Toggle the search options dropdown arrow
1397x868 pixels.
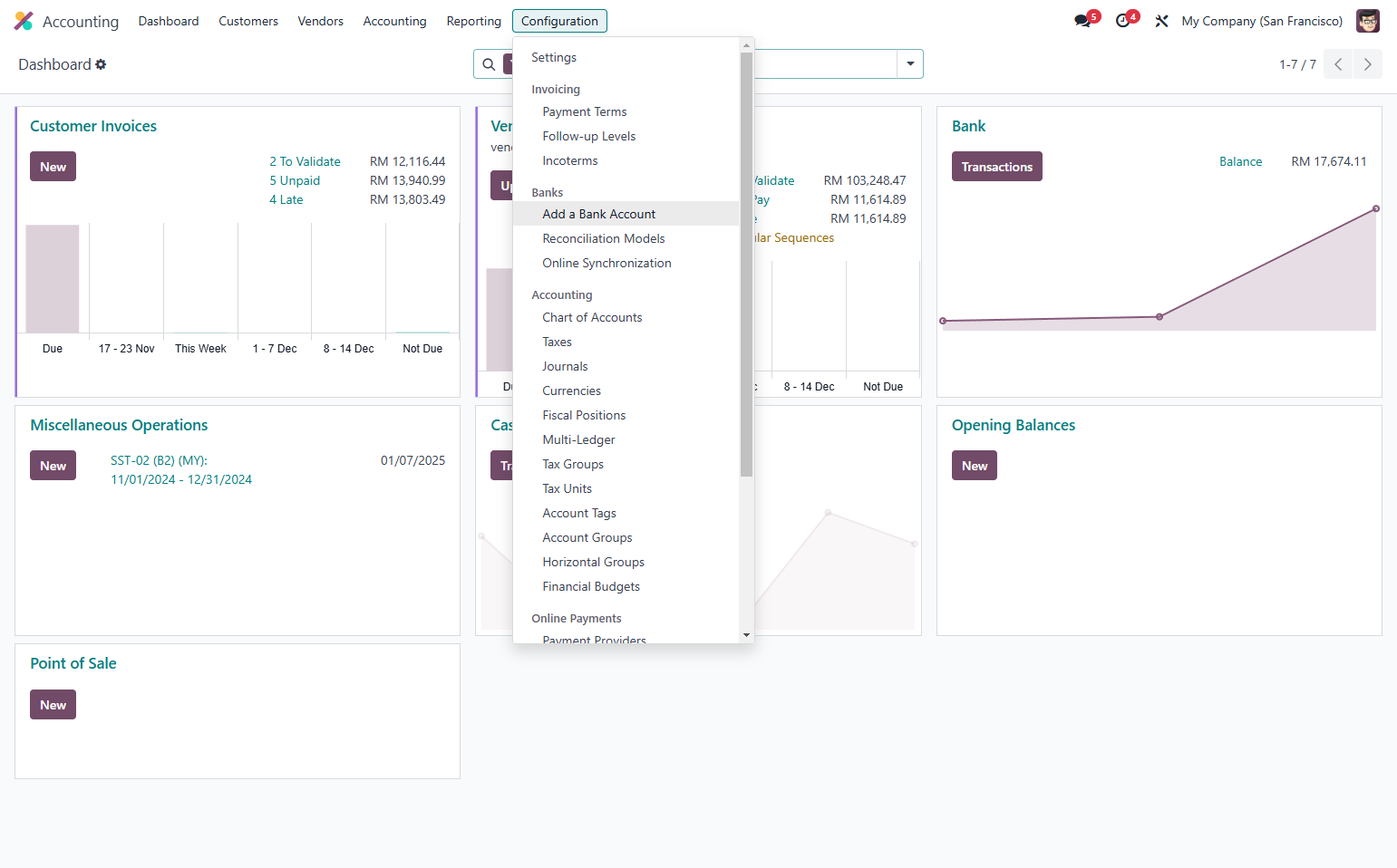coord(910,64)
